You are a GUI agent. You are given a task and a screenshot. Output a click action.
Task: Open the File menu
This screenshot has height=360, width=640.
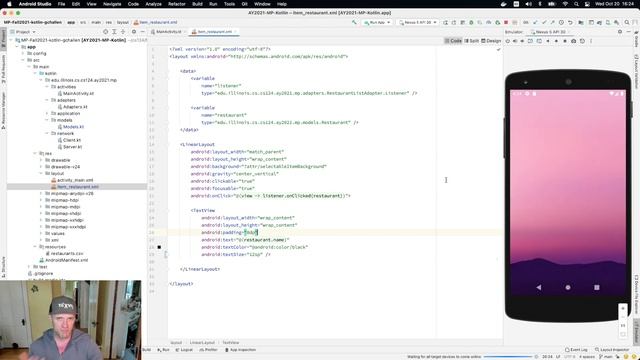(61, 4)
